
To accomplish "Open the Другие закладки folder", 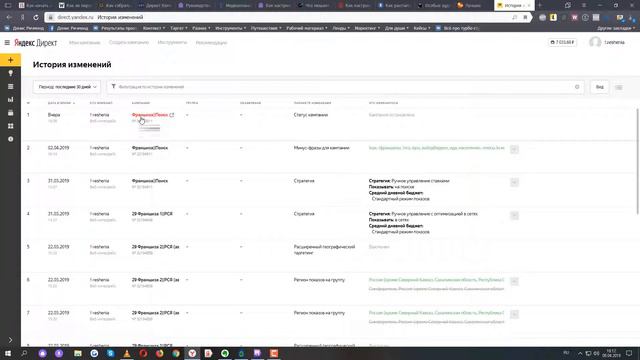I will click(x=616, y=28).
